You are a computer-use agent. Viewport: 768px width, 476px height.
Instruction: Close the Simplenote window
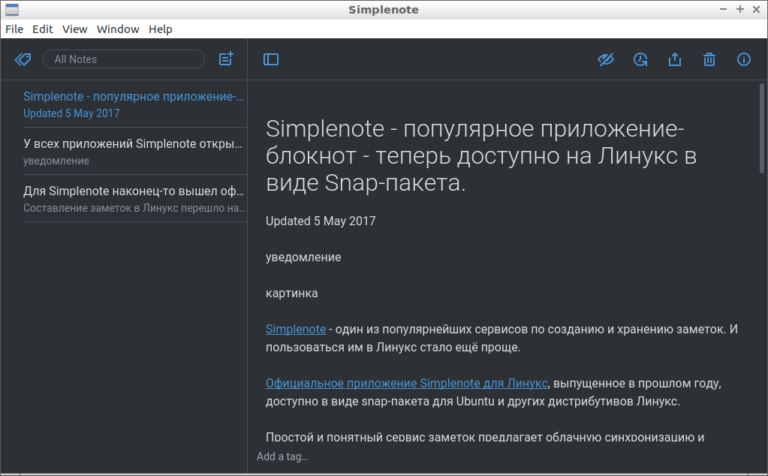(756, 9)
